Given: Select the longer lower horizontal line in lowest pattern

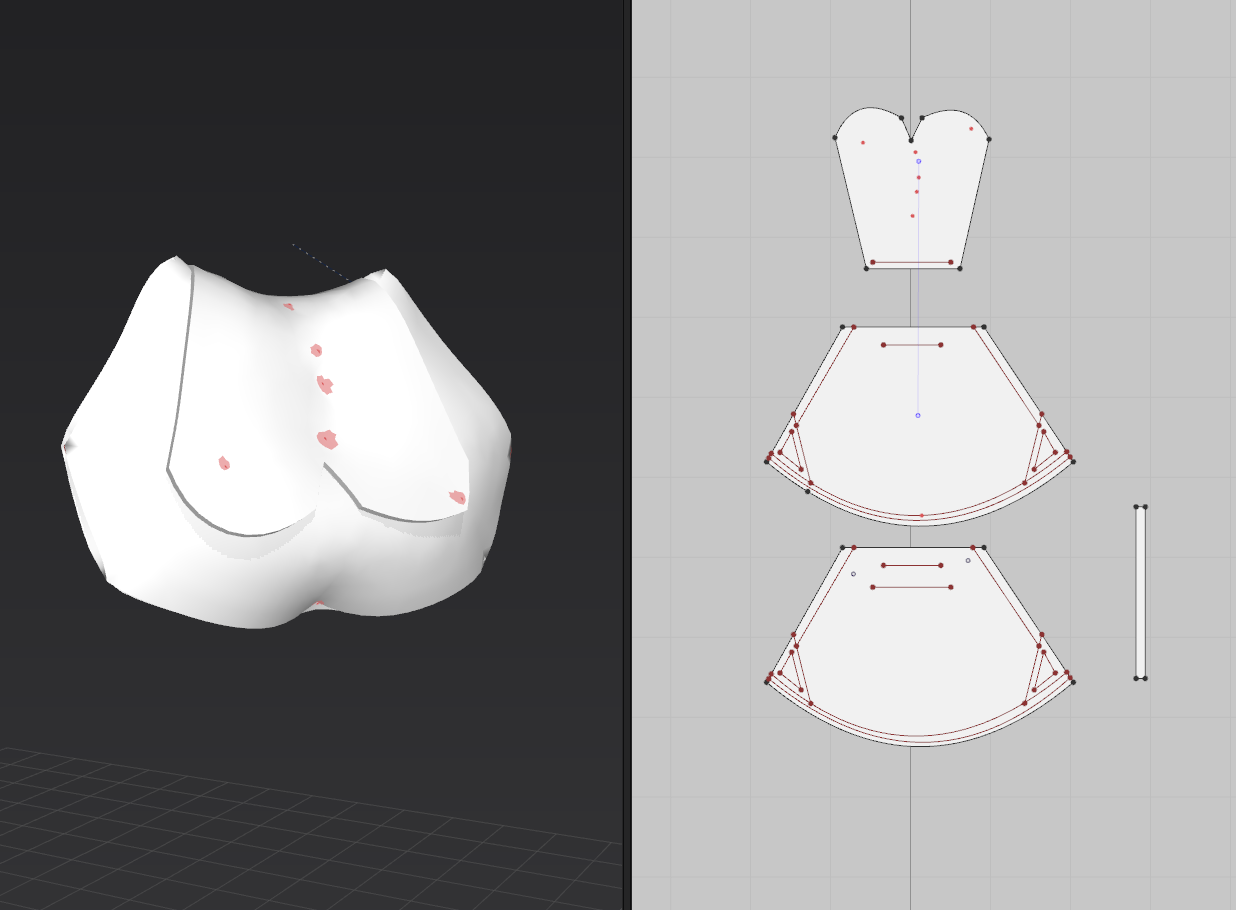Looking at the screenshot, I should pos(911,587).
